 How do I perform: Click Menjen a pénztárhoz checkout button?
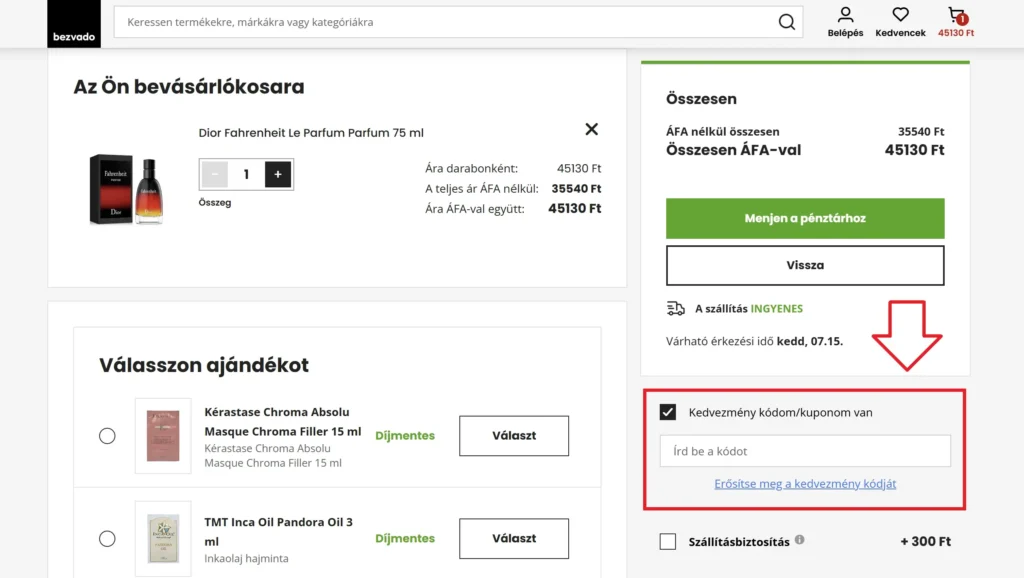pyautogui.click(x=805, y=218)
